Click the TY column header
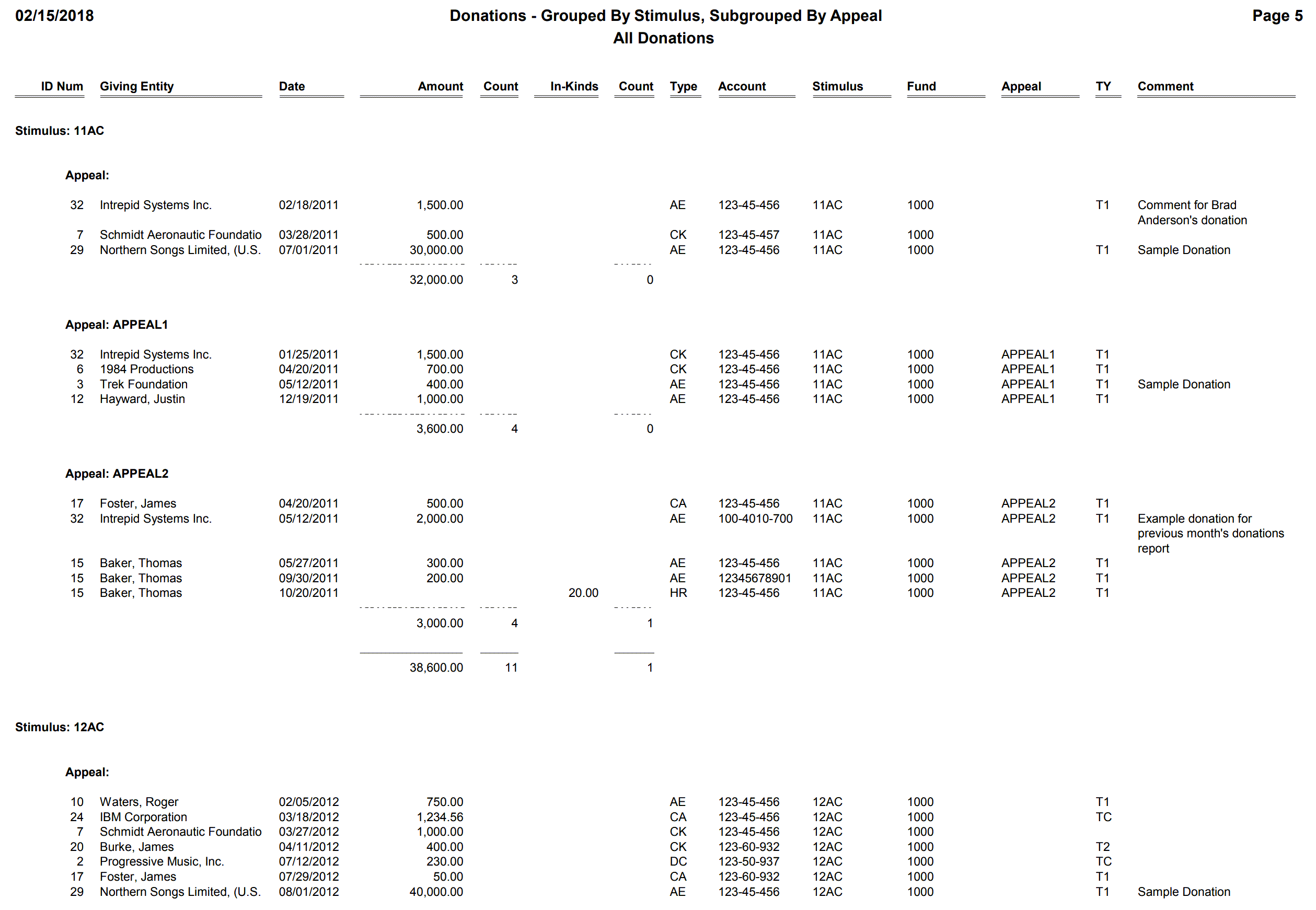 [1103, 86]
